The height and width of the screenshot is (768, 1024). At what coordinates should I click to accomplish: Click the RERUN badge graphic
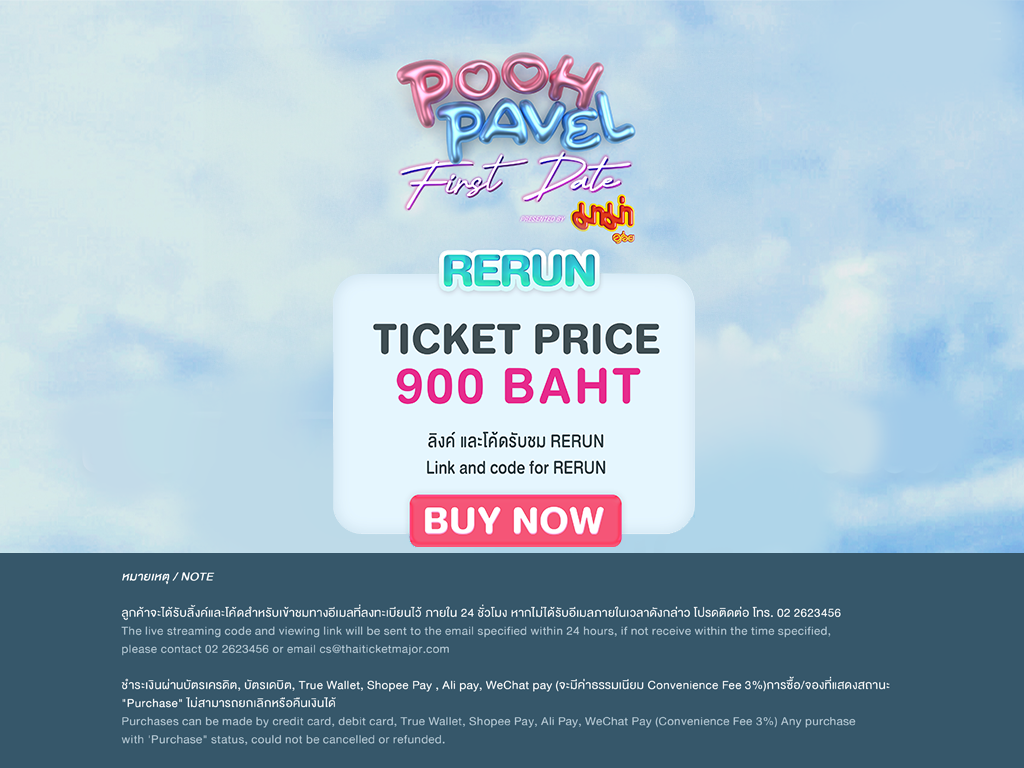tap(519, 270)
